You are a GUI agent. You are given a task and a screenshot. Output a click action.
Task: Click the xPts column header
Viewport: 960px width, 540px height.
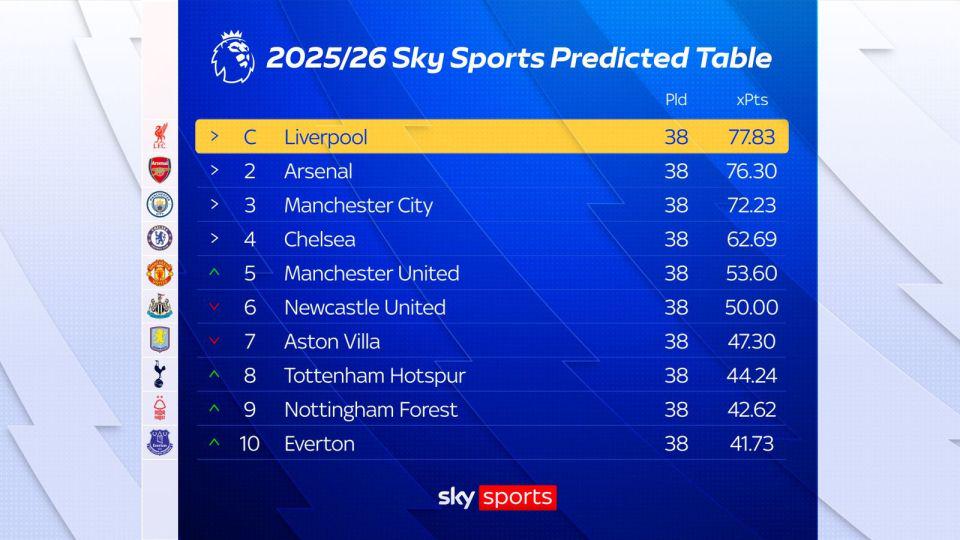751,100
